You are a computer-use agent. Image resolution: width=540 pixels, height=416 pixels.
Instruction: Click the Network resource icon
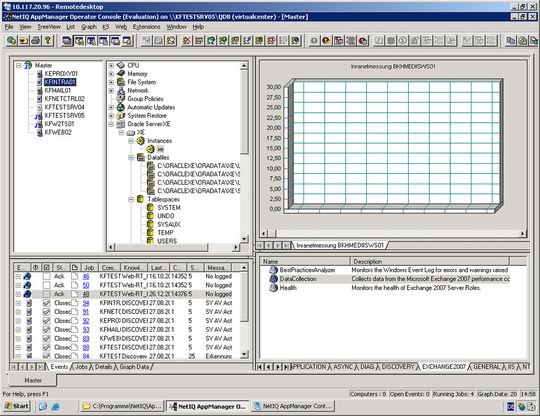(x=121, y=91)
